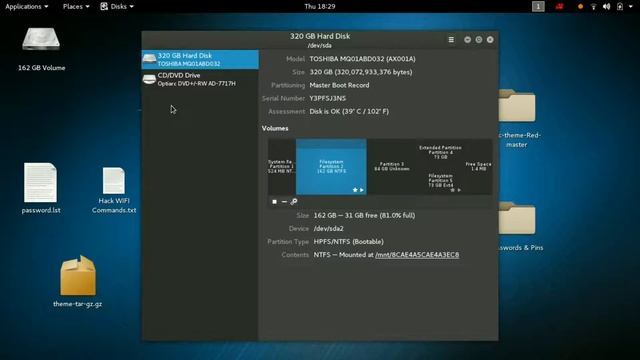The height and width of the screenshot is (360, 640).
Task: Select Filesystem Partition 5 Ext4 block
Action: [440, 180]
